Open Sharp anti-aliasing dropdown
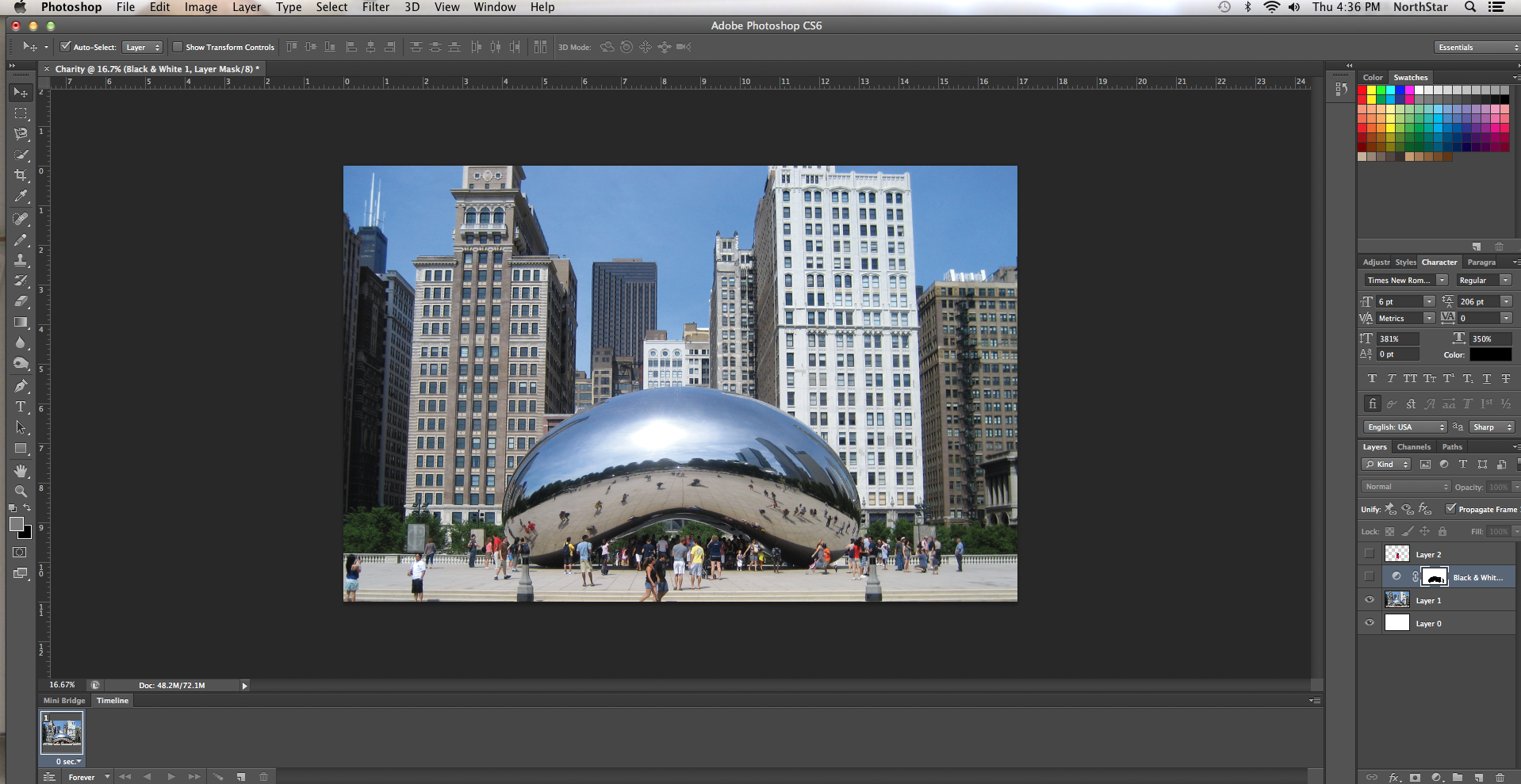Image resolution: width=1521 pixels, height=784 pixels. (x=1492, y=426)
